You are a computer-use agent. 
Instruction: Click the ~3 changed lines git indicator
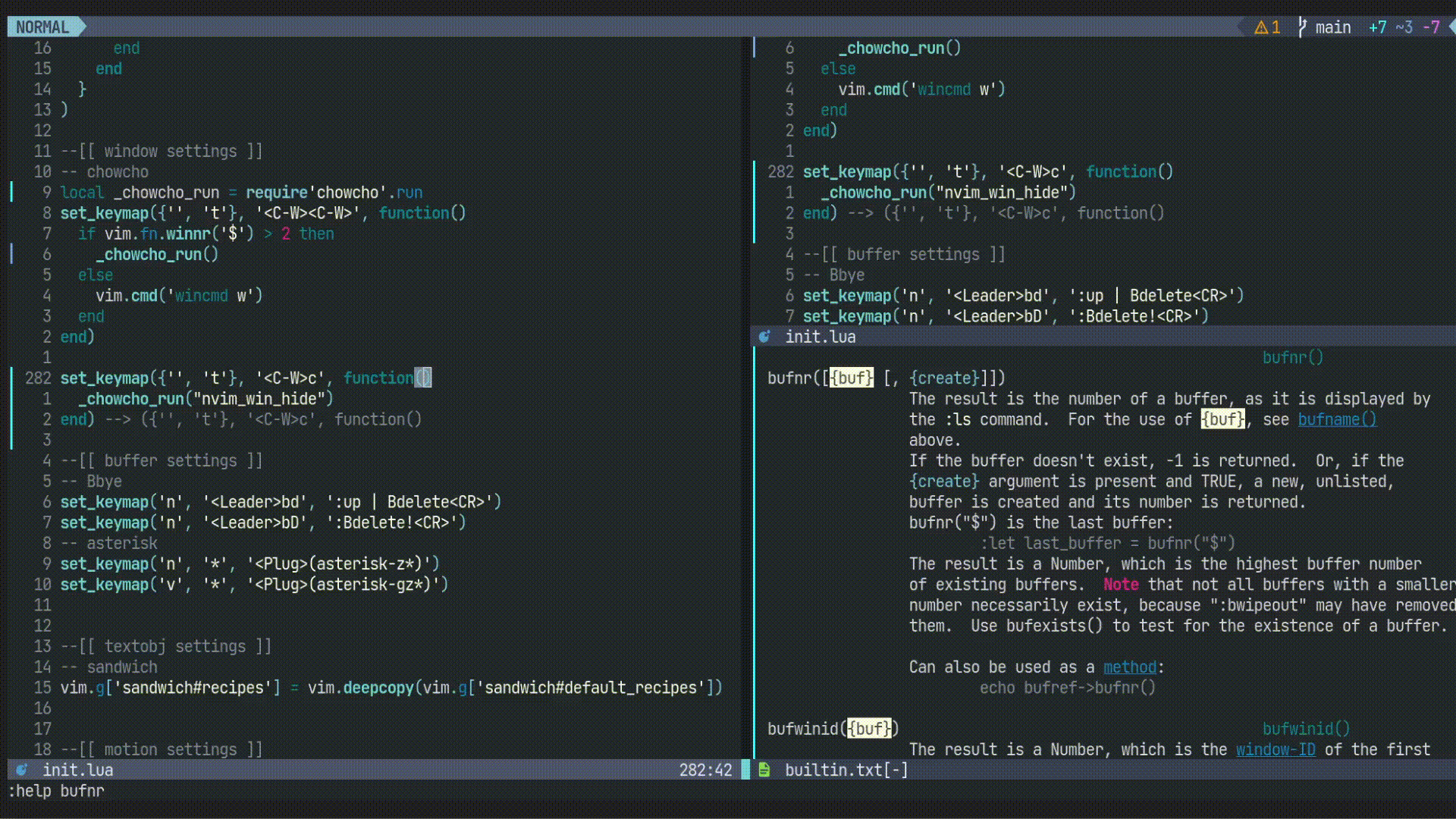(x=1404, y=27)
